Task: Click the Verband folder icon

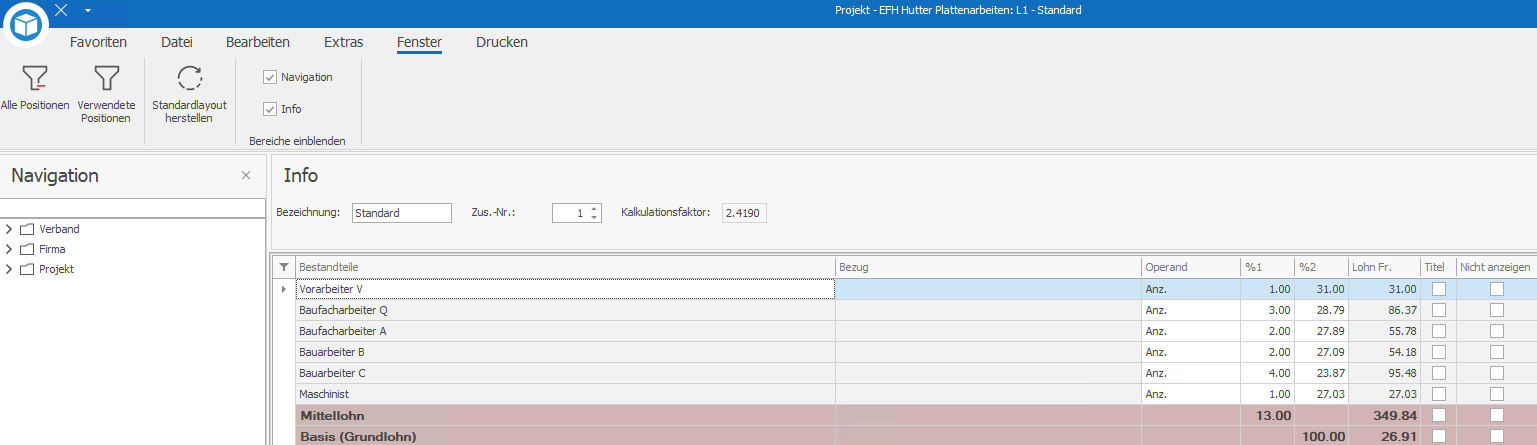Action: [27, 229]
